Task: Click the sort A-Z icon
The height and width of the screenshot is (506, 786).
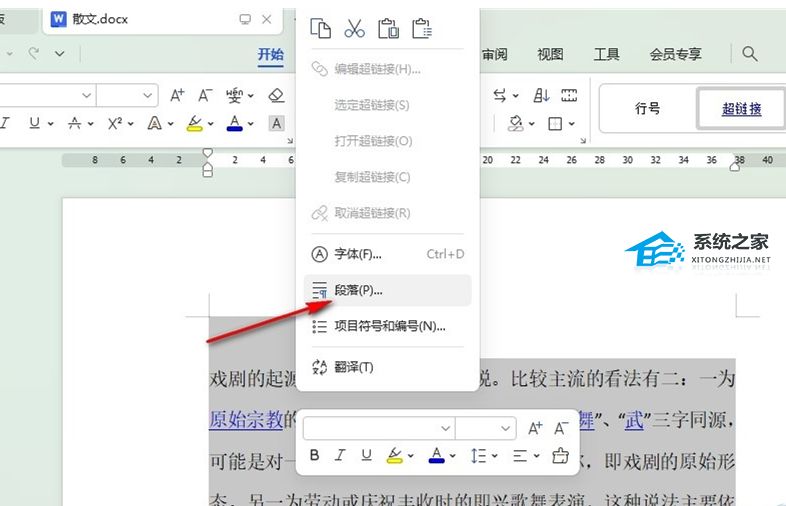Action: pos(541,95)
